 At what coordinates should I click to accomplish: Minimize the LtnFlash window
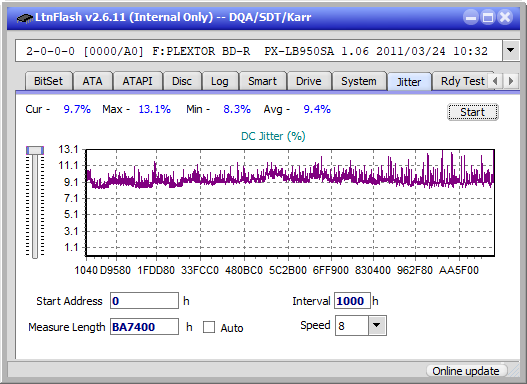coord(471,17)
